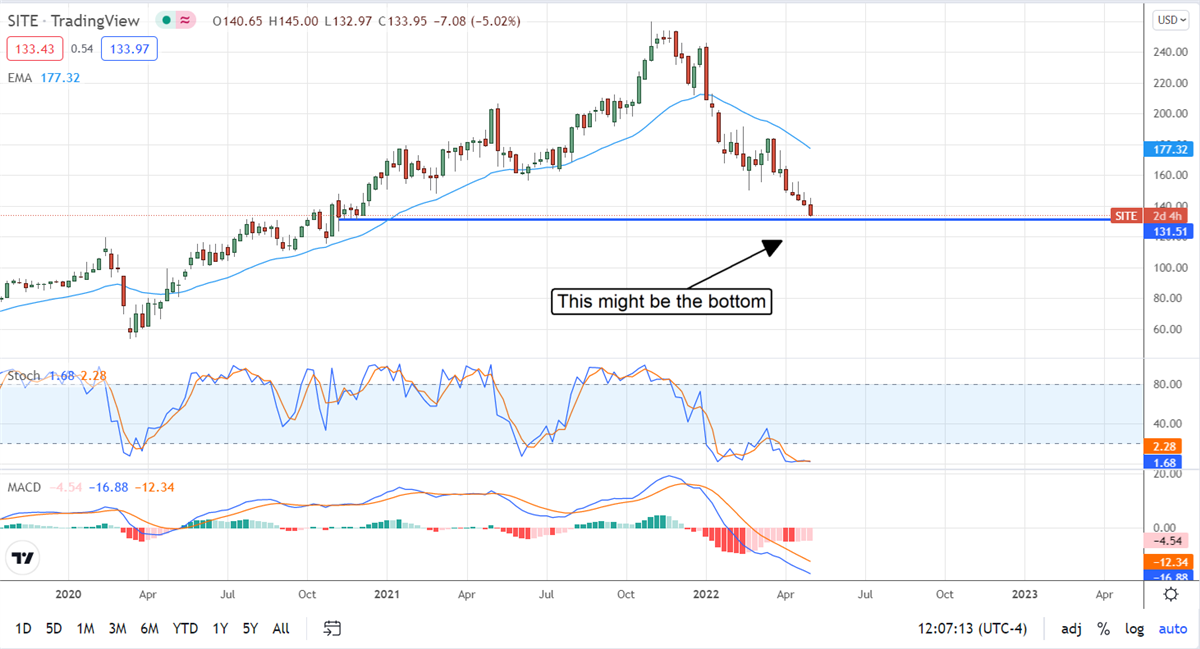Toggle log scale mode
The height and width of the screenshot is (649, 1200).
1134,628
